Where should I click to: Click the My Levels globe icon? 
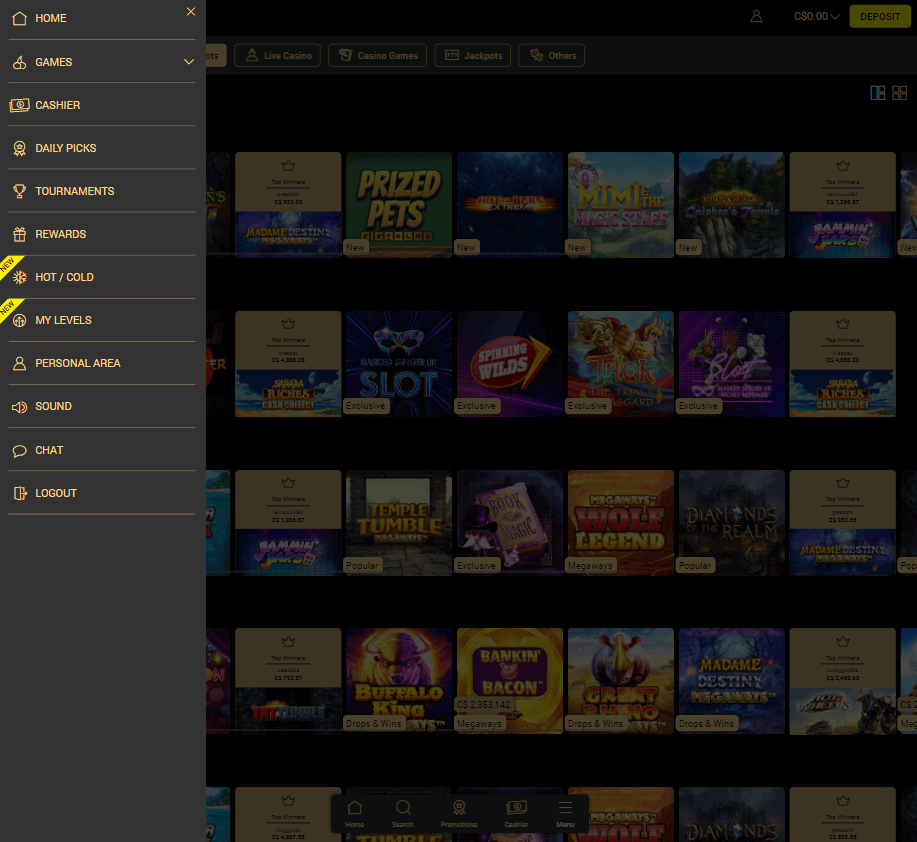pos(19,320)
